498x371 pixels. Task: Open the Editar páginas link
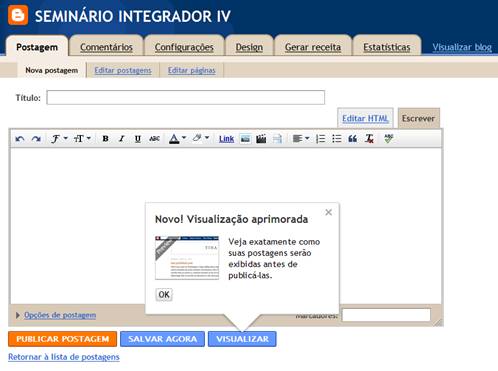pos(192,70)
